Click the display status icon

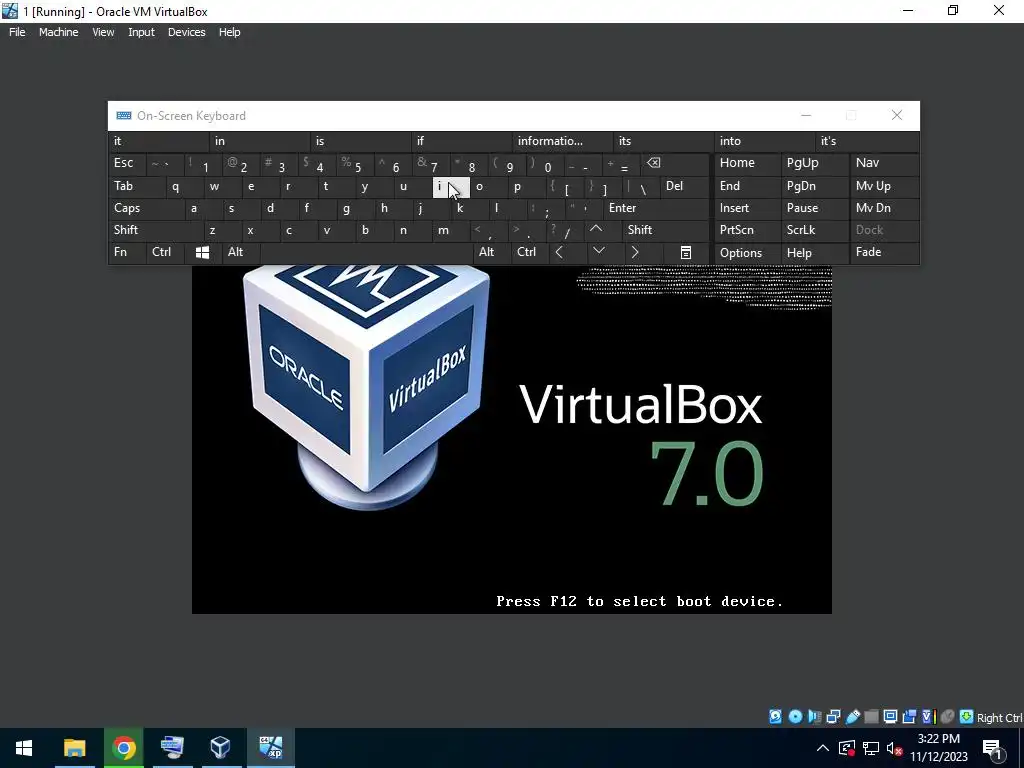coord(890,716)
